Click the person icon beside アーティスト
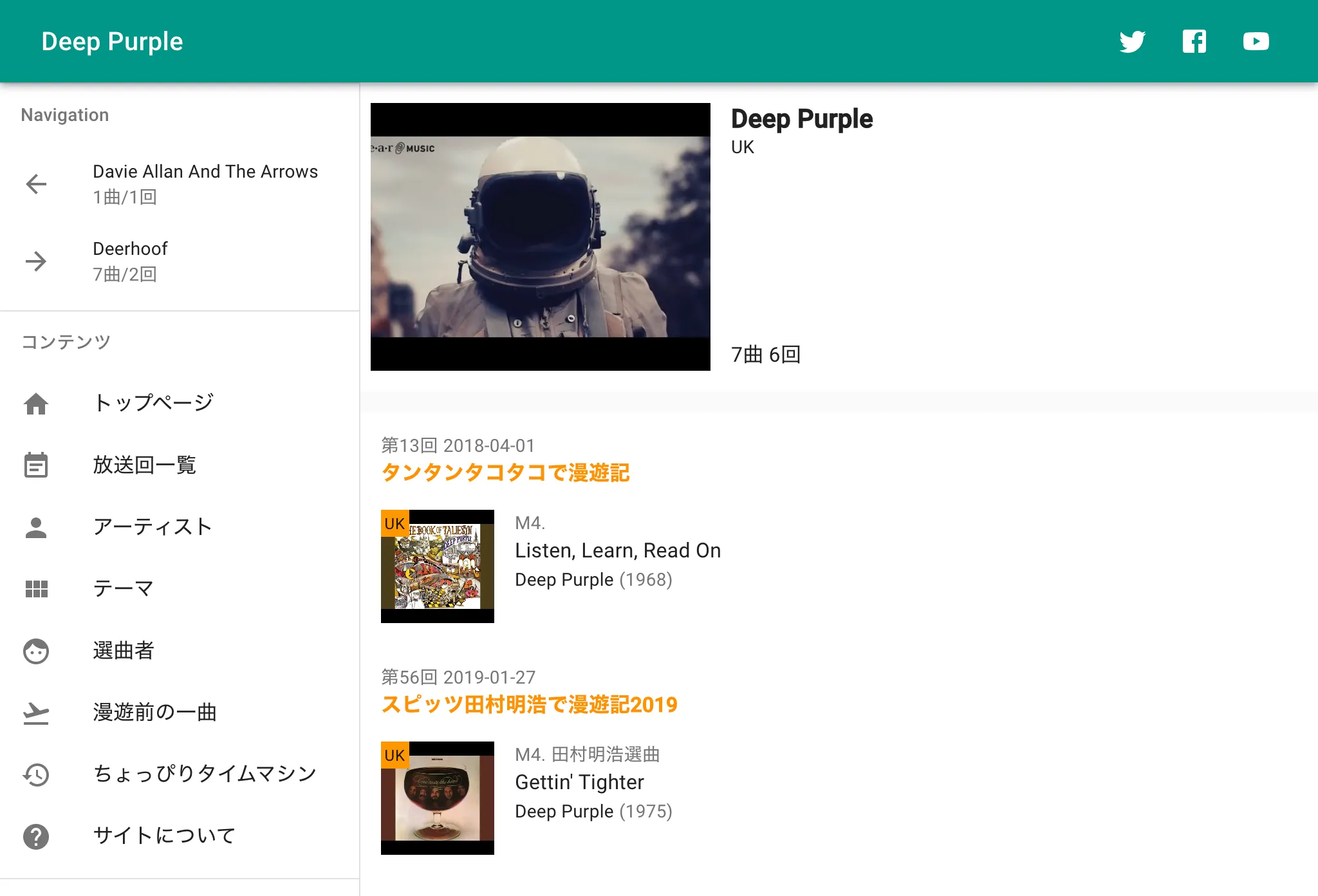 tap(36, 527)
